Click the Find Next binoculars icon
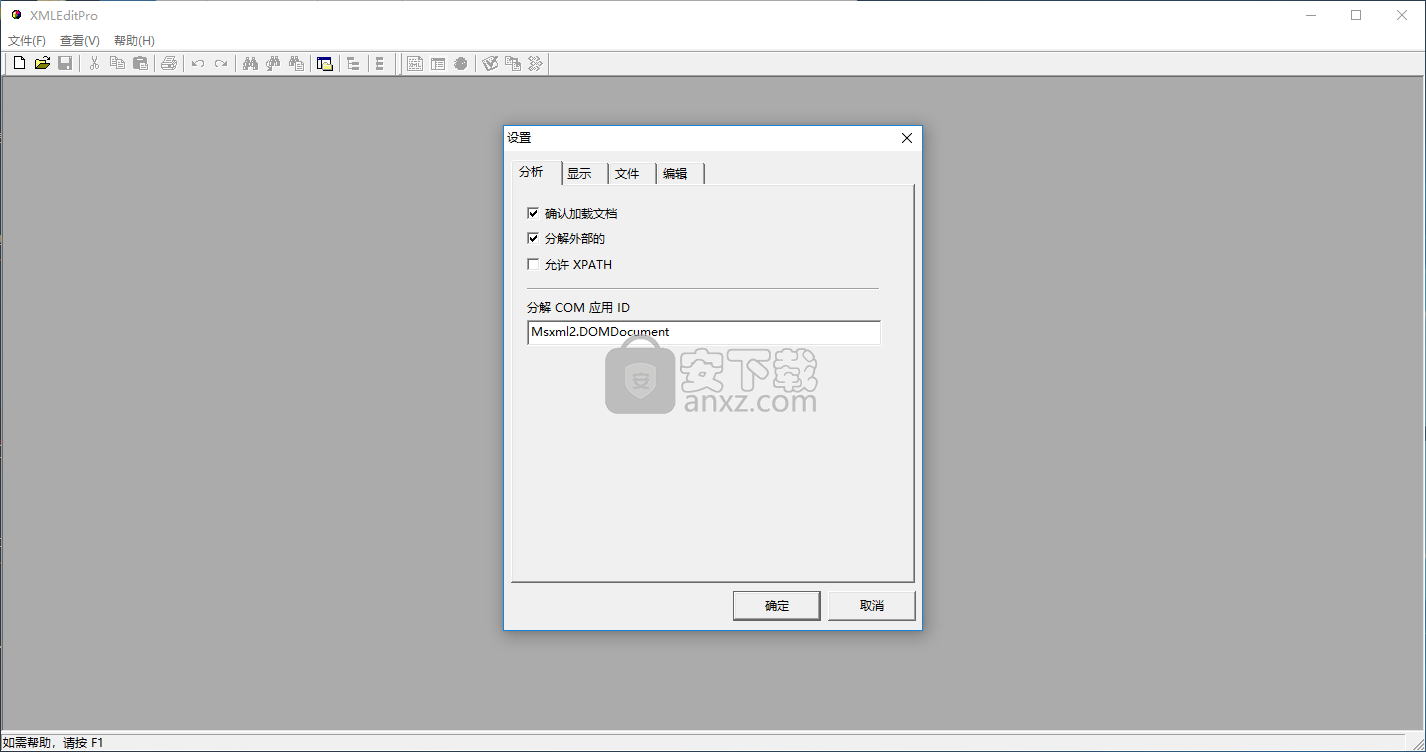This screenshot has width=1426, height=752. (273, 64)
